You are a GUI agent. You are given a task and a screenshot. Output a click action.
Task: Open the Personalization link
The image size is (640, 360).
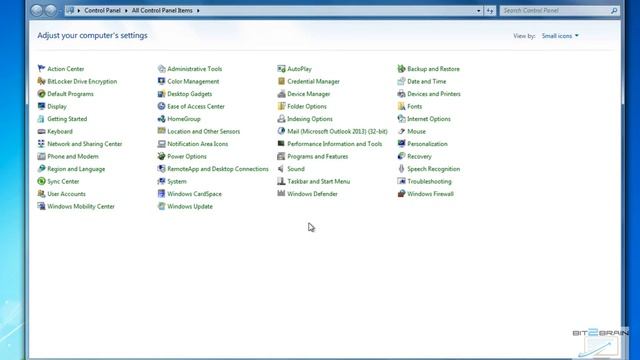[x=427, y=144]
